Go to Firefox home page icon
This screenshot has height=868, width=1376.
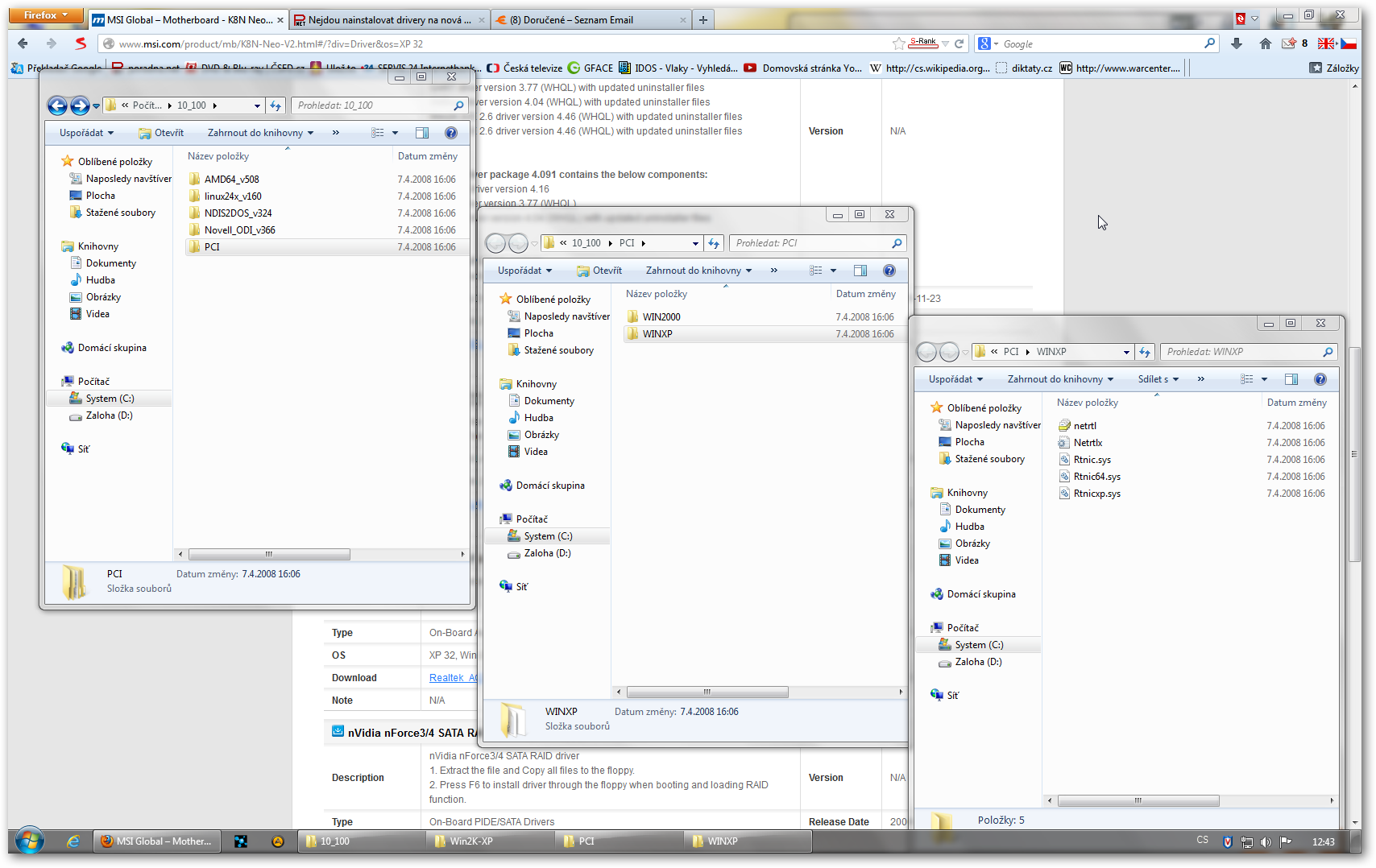point(1266,43)
